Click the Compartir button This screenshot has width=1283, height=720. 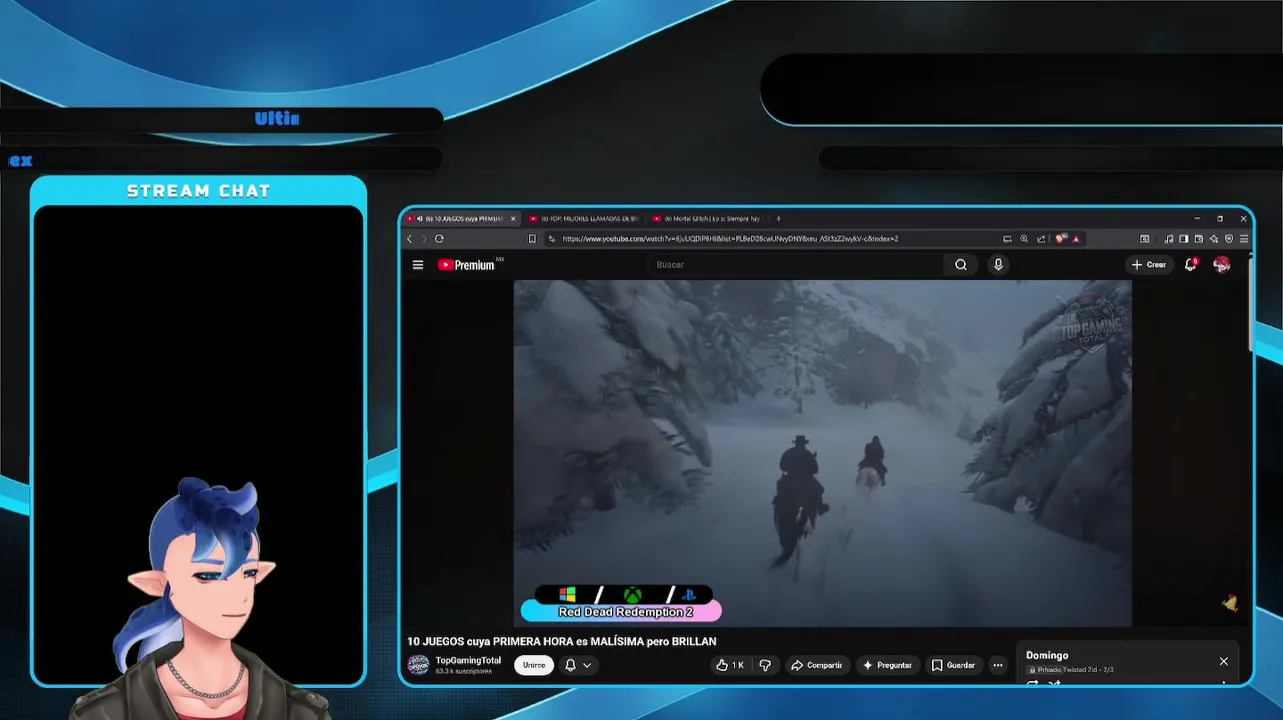(816, 665)
